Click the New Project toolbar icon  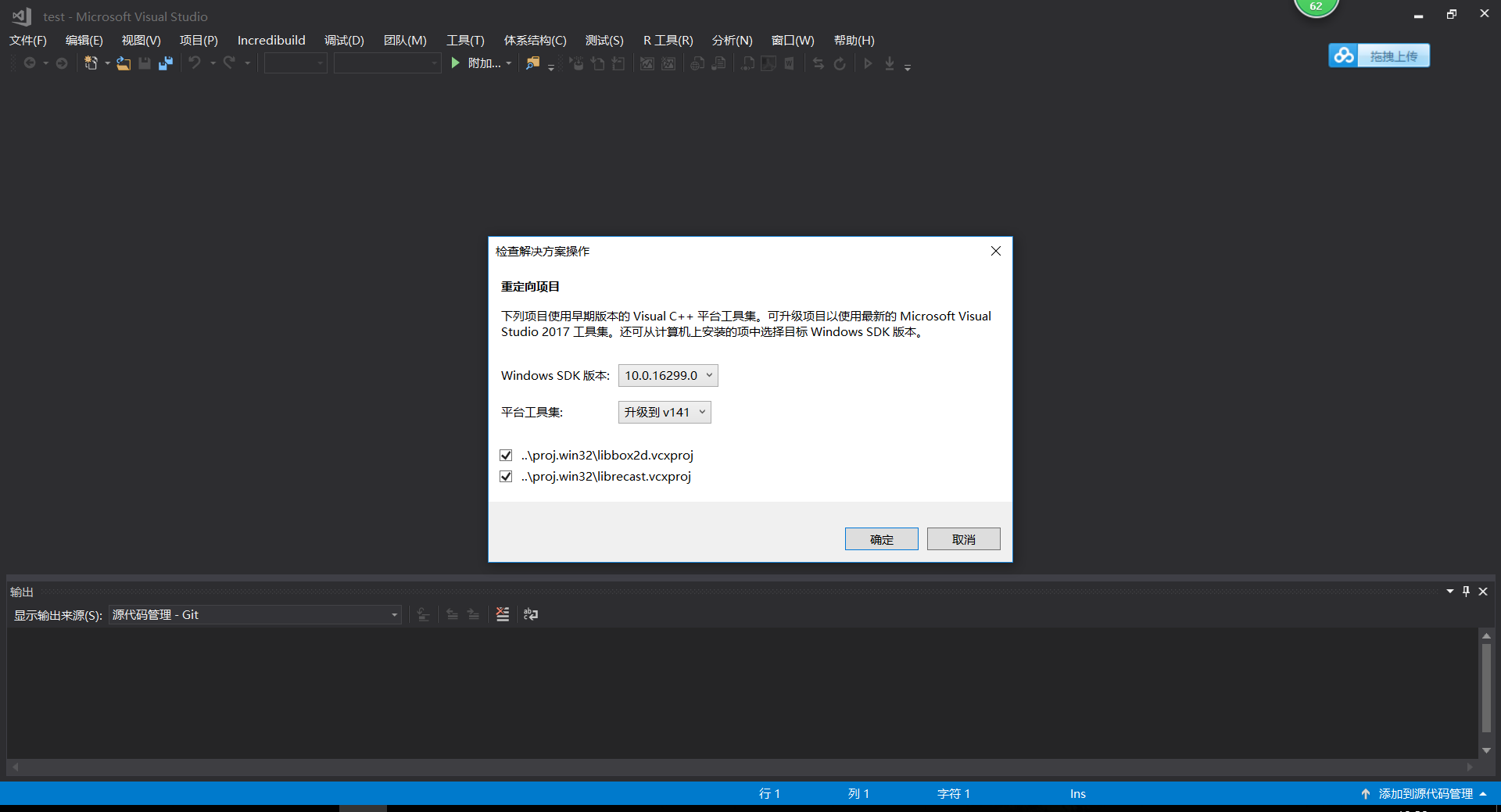(x=91, y=63)
